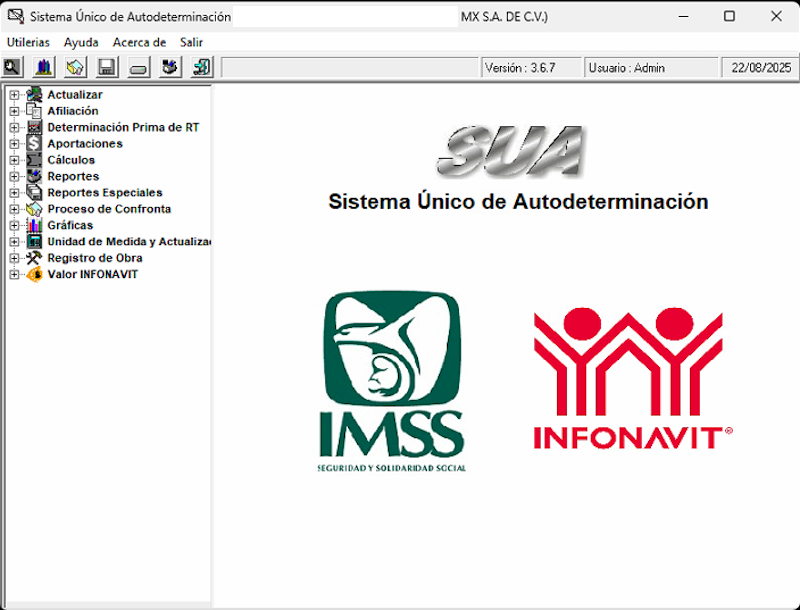800x610 pixels.
Task: Select the Cálculos label in the tree
Action: point(71,160)
